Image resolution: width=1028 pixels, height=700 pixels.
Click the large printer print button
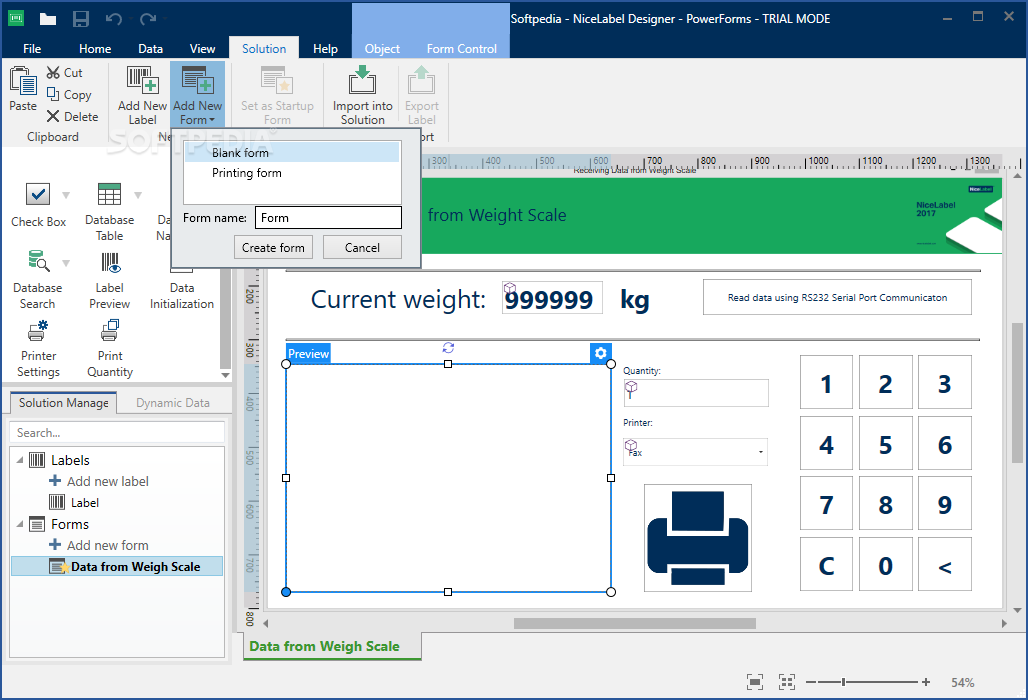tap(698, 538)
